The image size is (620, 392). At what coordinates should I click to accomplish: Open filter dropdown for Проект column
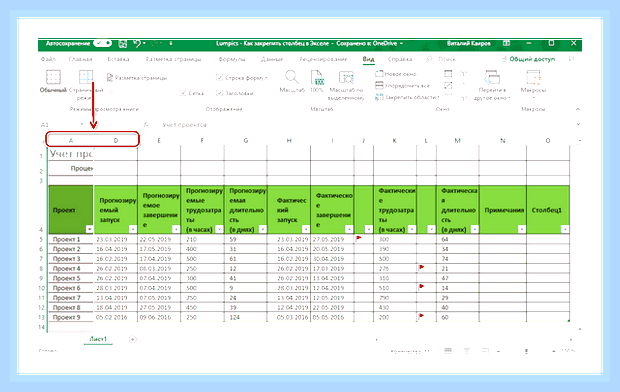coord(89,229)
